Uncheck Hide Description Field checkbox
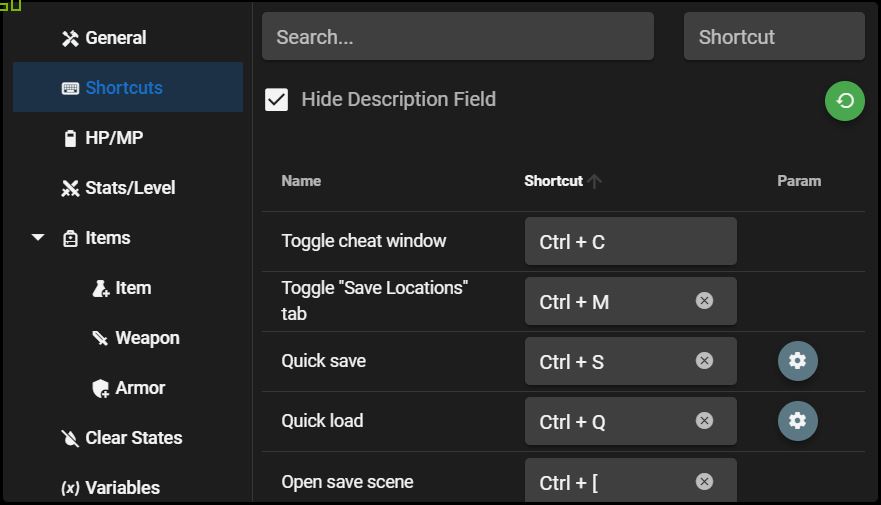The height and width of the screenshot is (505, 881). (277, 100)
